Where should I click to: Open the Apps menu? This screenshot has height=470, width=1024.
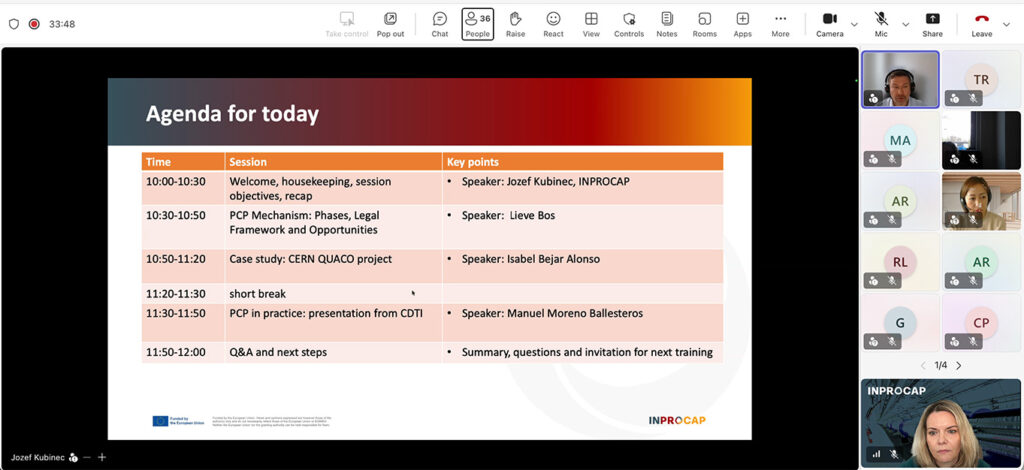742,23
